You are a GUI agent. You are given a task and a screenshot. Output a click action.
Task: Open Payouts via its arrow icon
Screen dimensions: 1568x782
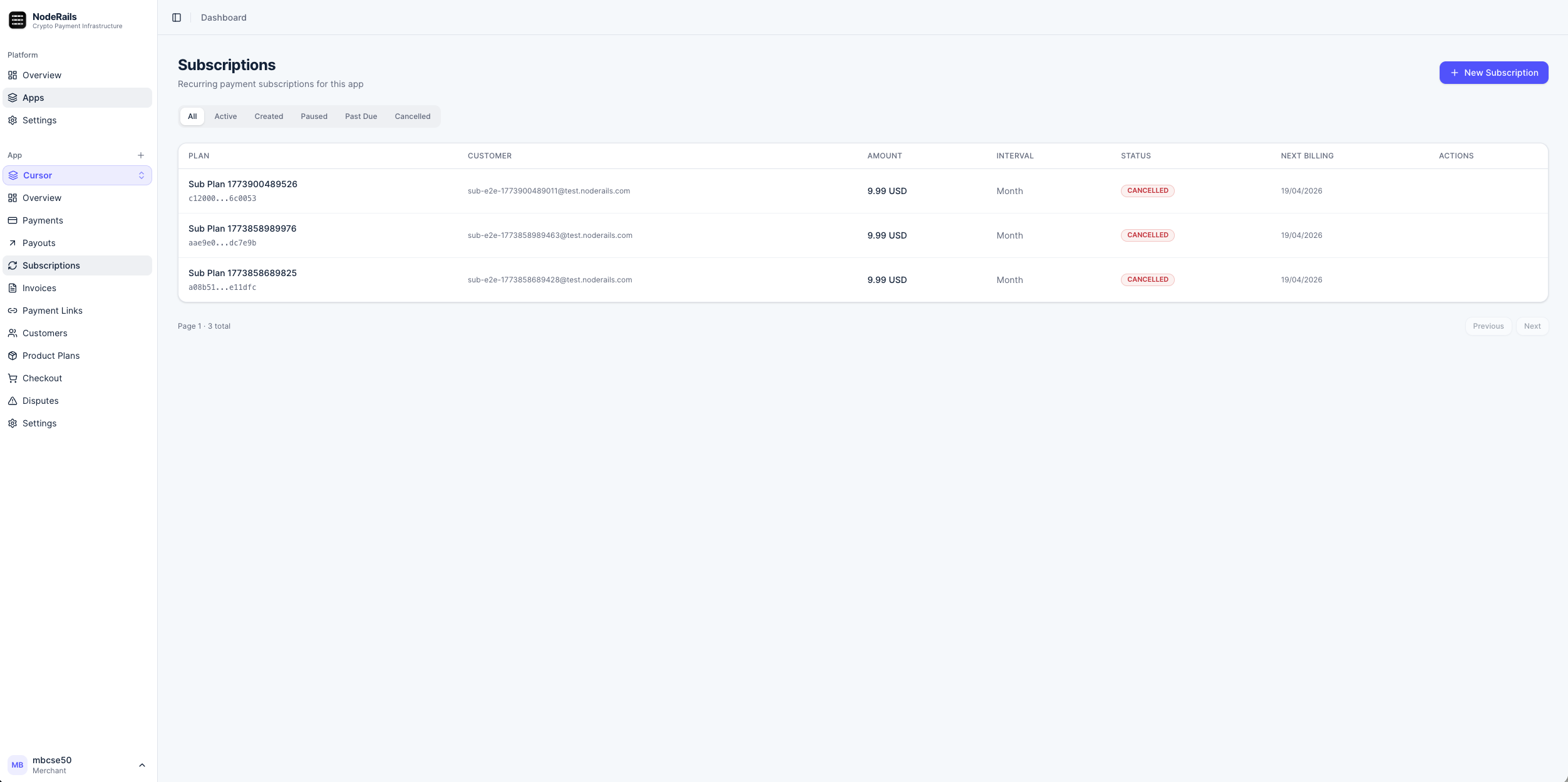[x=13, y=243]
